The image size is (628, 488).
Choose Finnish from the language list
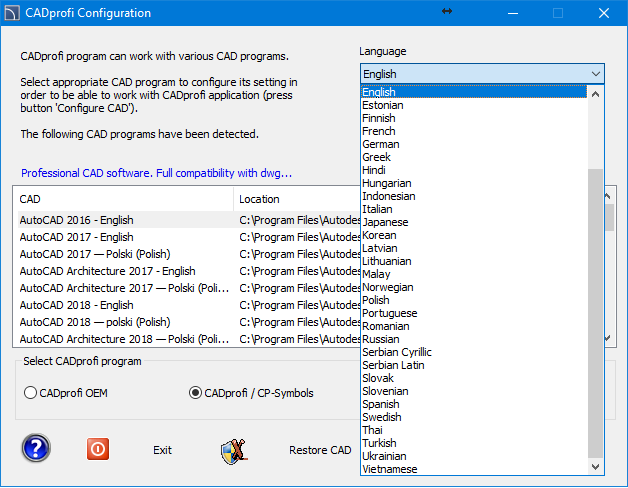click(474, 118)
